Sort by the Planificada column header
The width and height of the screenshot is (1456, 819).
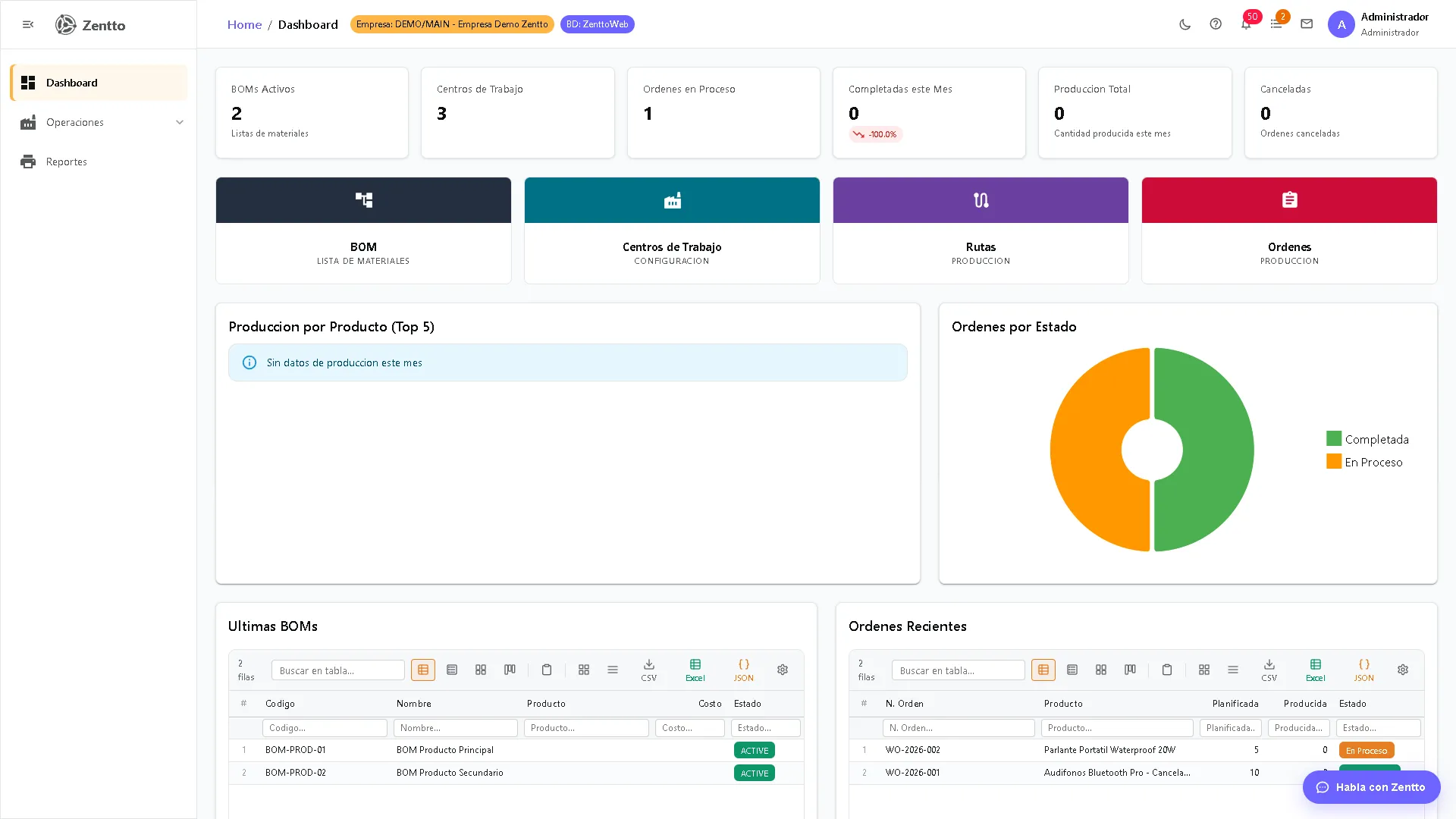coord(1235,704)
